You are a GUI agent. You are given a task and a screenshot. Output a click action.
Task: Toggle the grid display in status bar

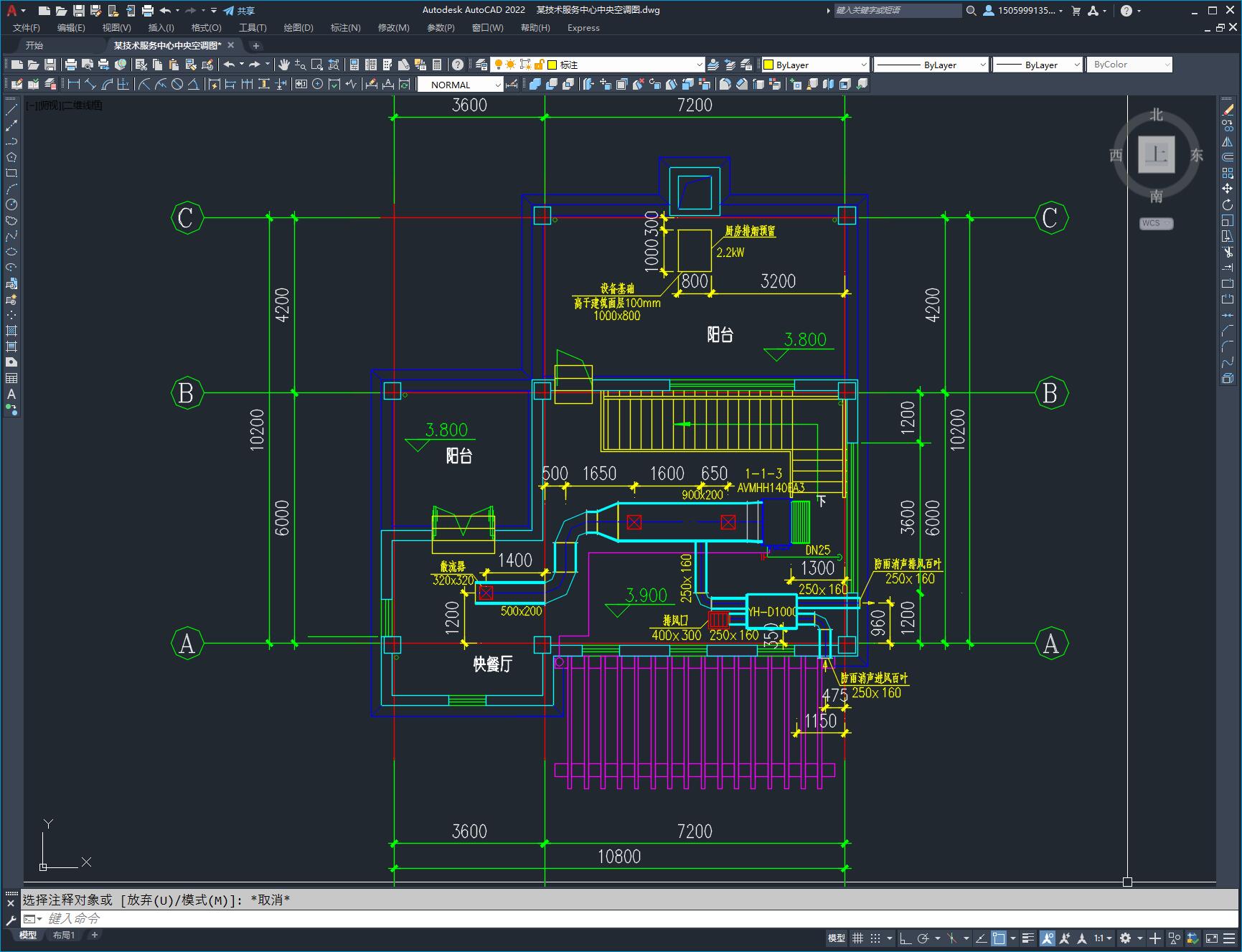click(x=857, y=938)
